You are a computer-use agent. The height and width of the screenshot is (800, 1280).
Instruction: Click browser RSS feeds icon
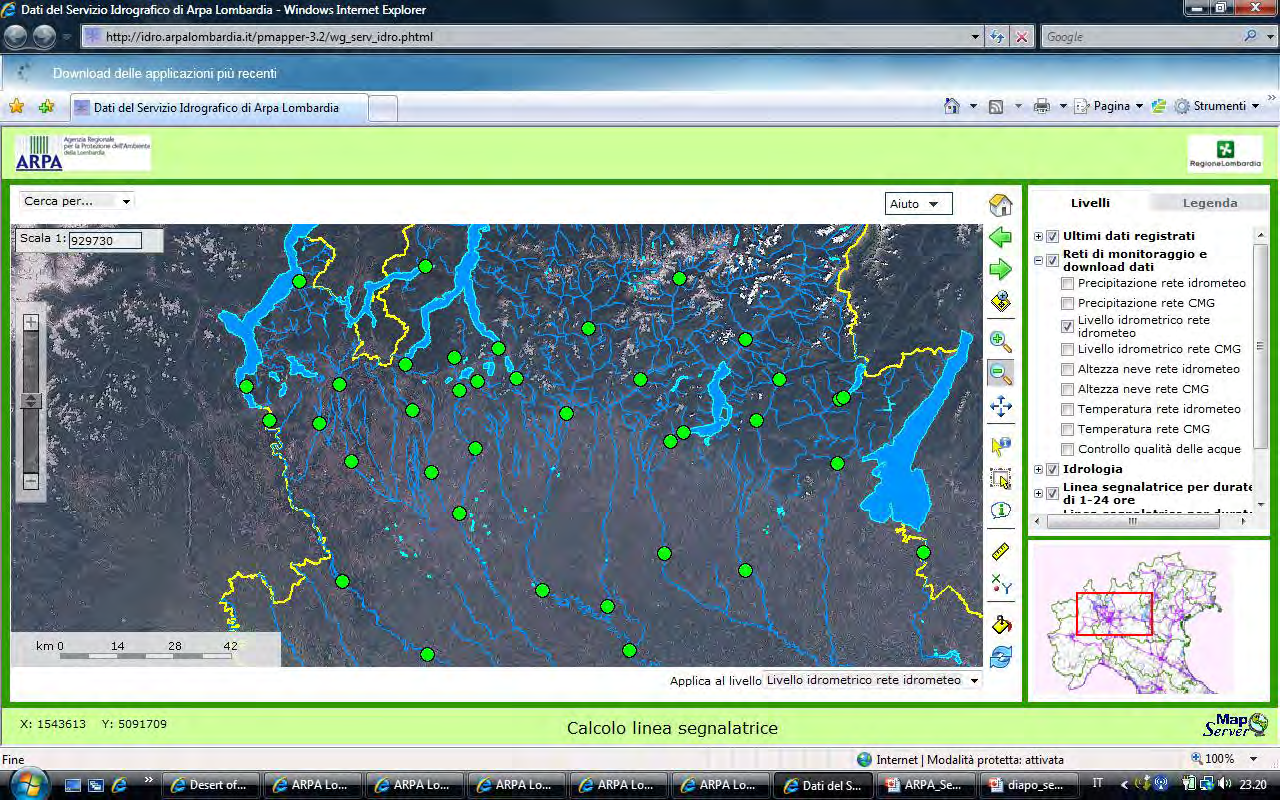(996, 106)
